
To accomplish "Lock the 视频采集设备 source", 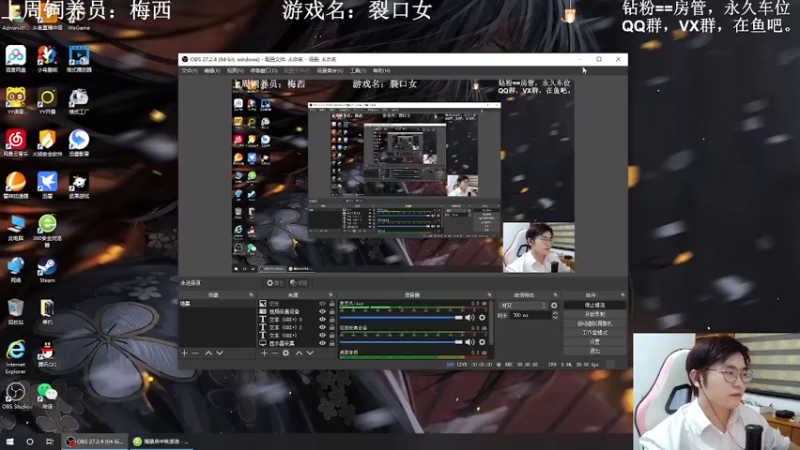I will pos(332,311).
